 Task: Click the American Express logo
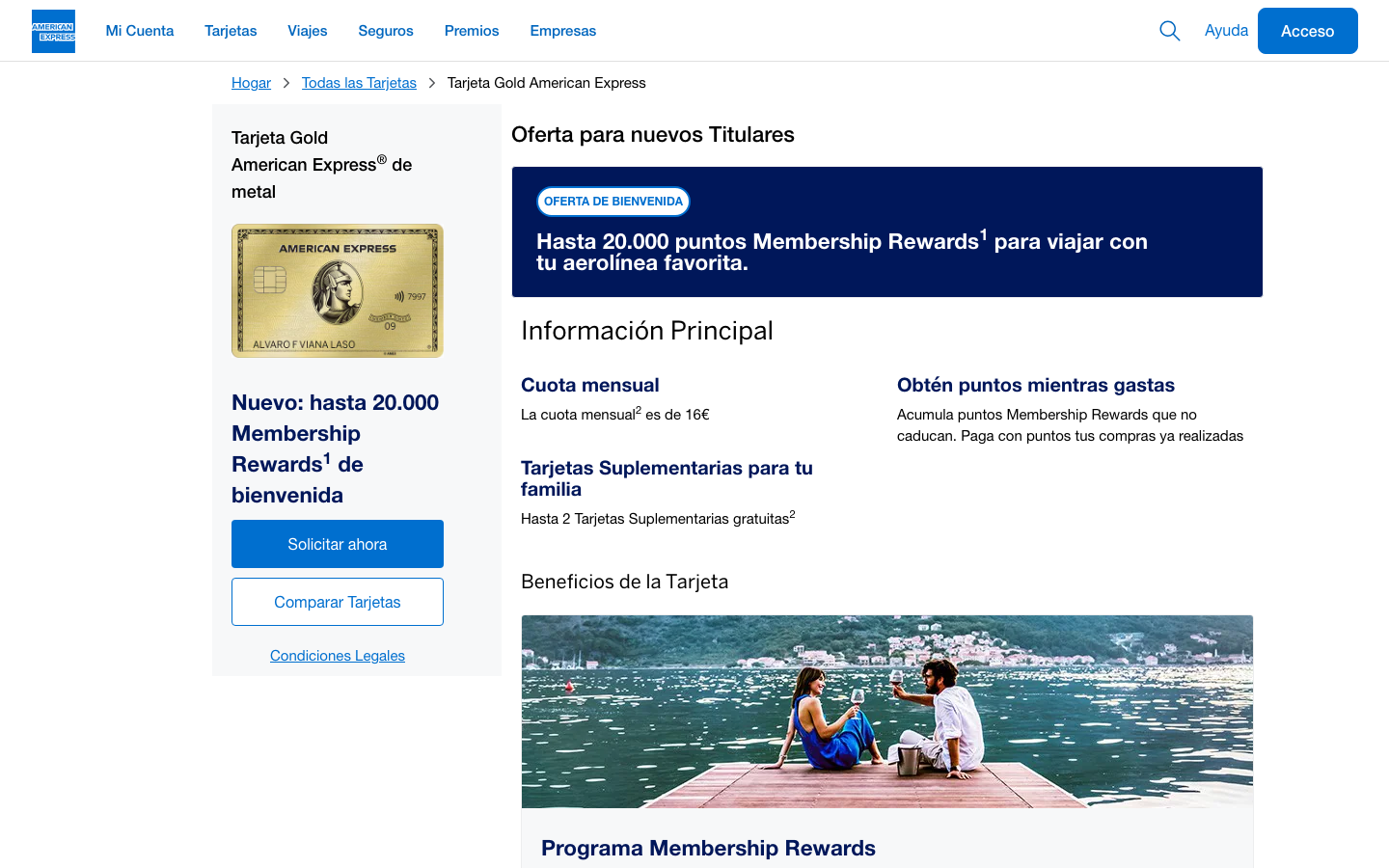coord(53,31)
